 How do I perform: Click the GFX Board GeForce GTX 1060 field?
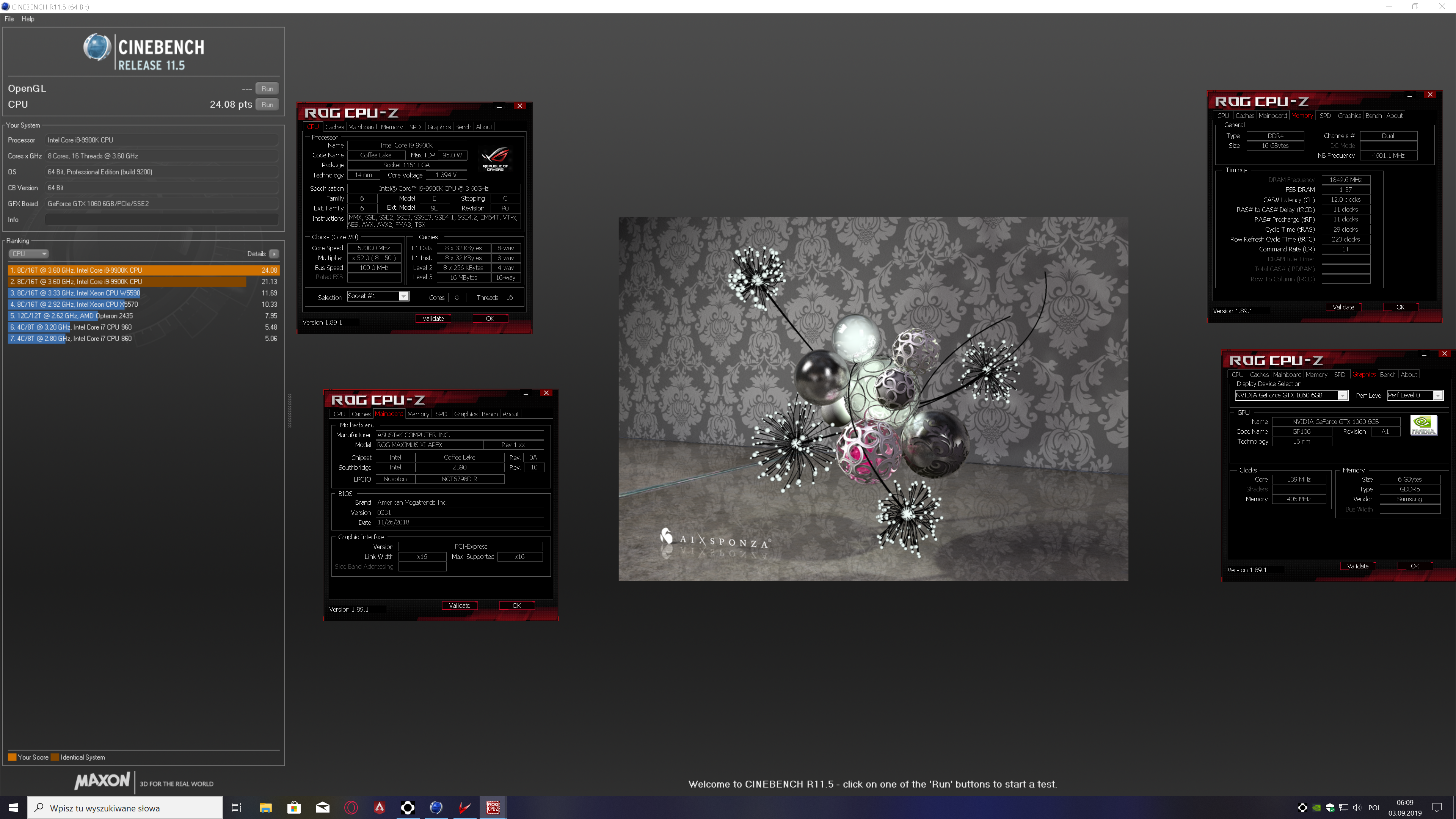click(x=162, y=204)
